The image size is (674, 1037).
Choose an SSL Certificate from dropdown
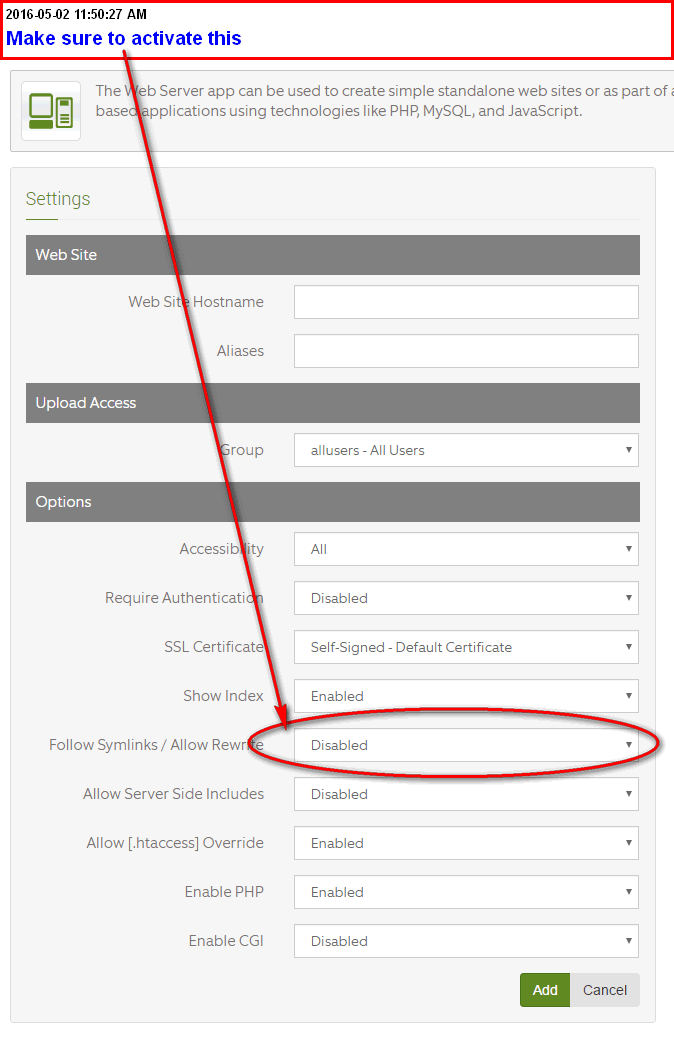click(x=466, y=647)
